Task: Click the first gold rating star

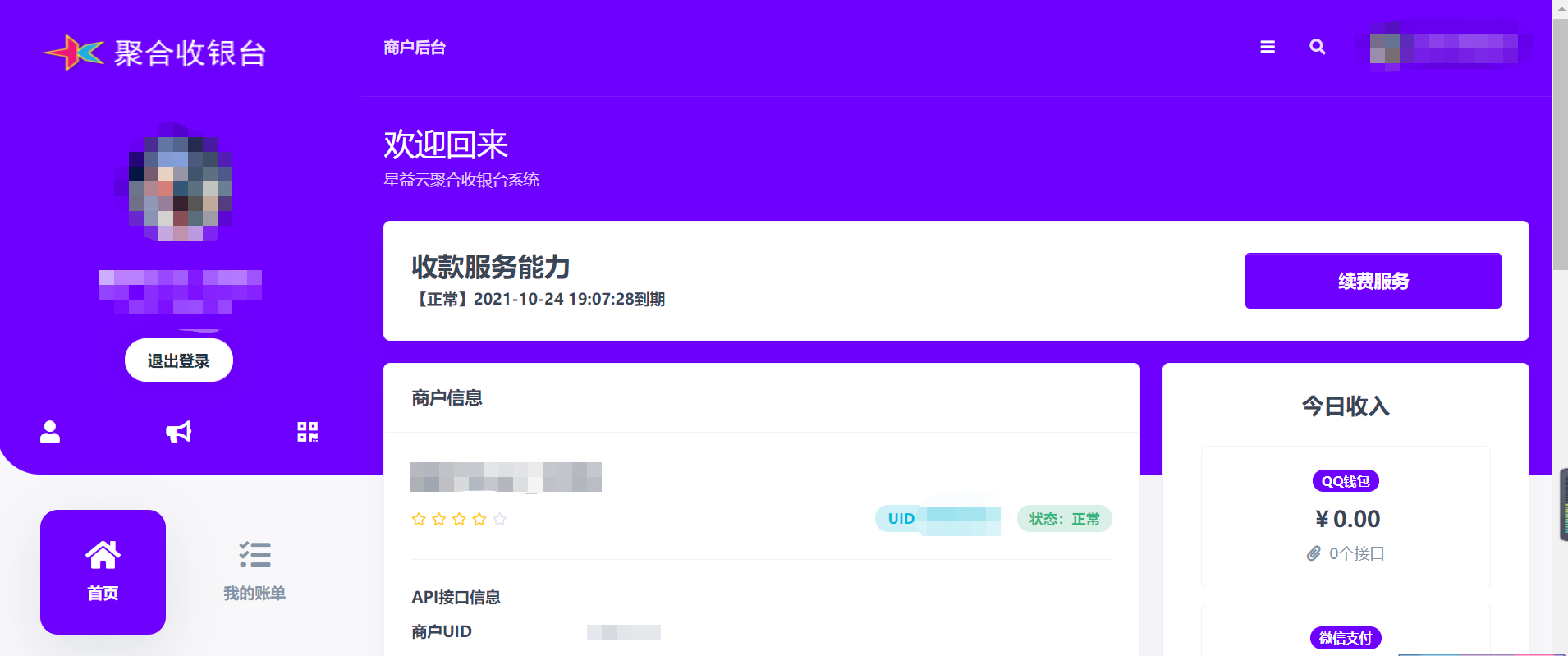Action: pos(419,519)
